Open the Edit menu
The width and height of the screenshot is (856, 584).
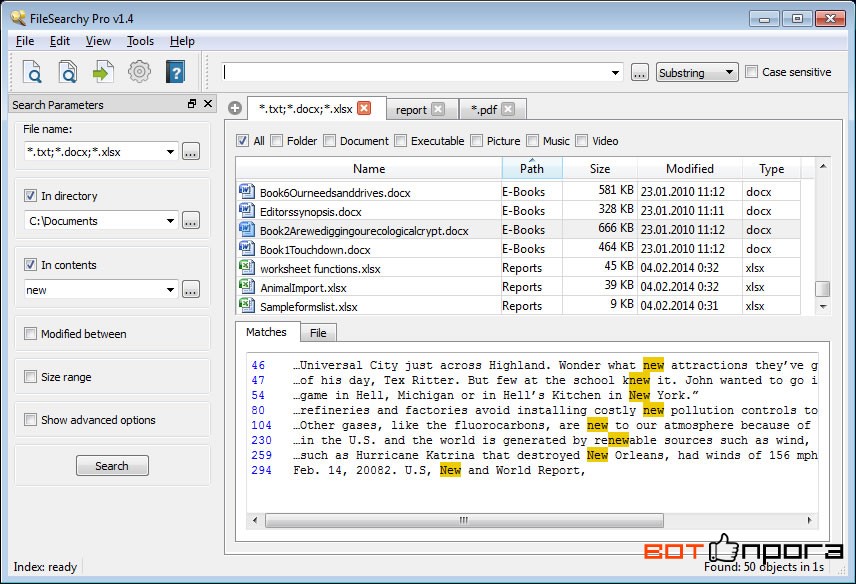point(60,41)
